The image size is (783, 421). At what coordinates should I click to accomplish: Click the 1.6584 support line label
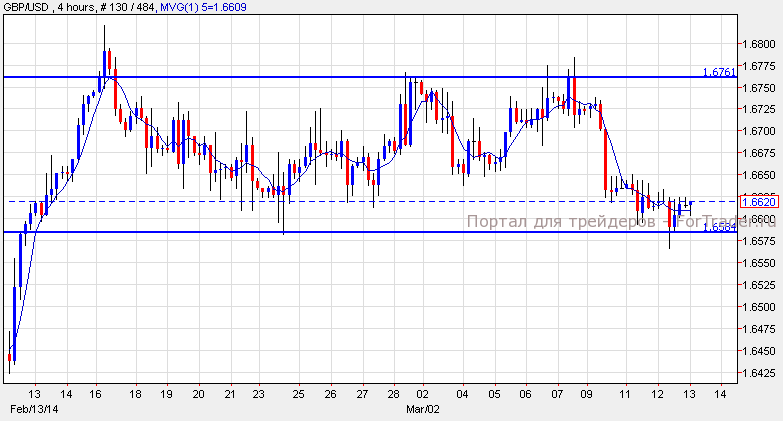click(x=719, y=227)
